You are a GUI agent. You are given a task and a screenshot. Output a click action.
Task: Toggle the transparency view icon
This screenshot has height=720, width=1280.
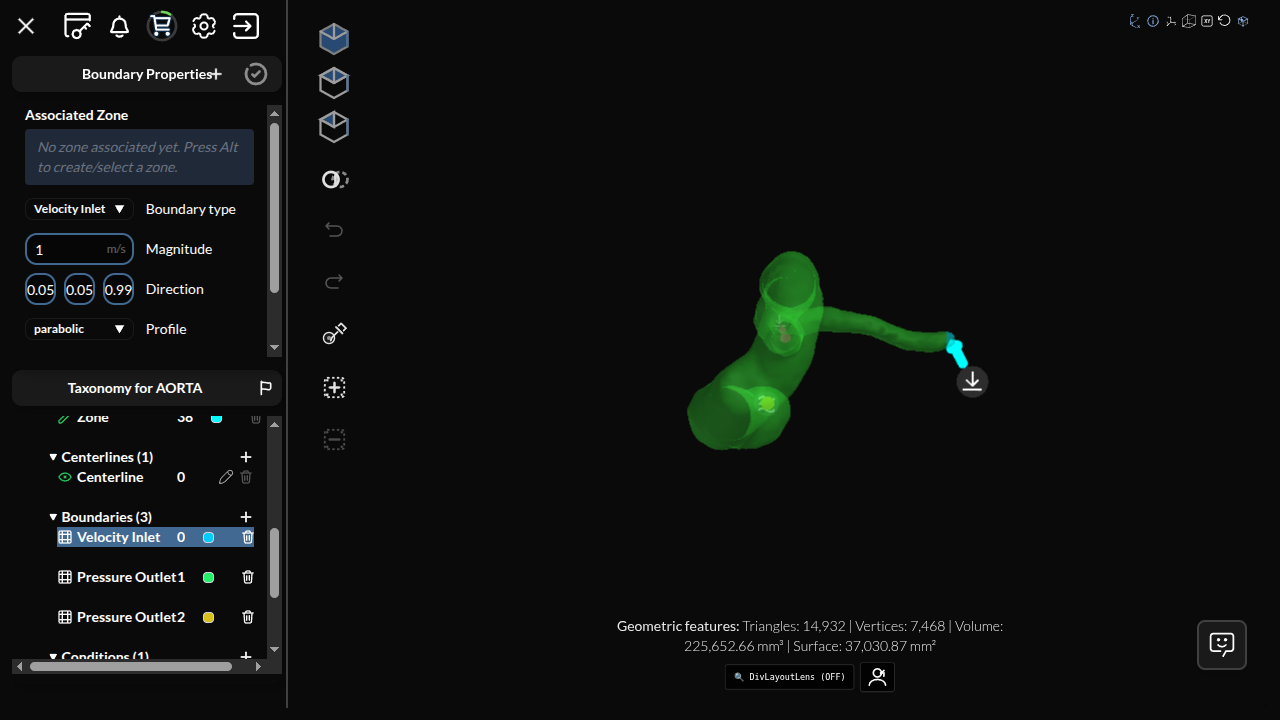[335, 180]
